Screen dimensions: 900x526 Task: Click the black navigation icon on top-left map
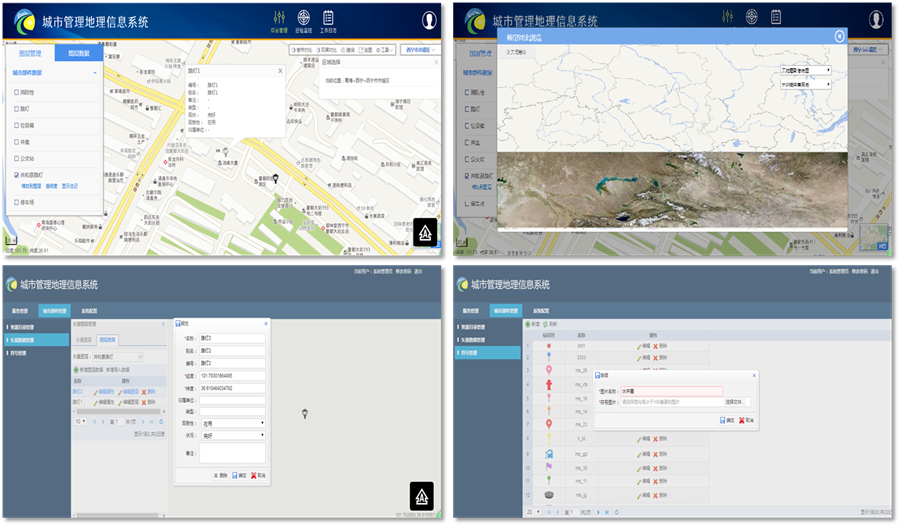tap(425, 232)
